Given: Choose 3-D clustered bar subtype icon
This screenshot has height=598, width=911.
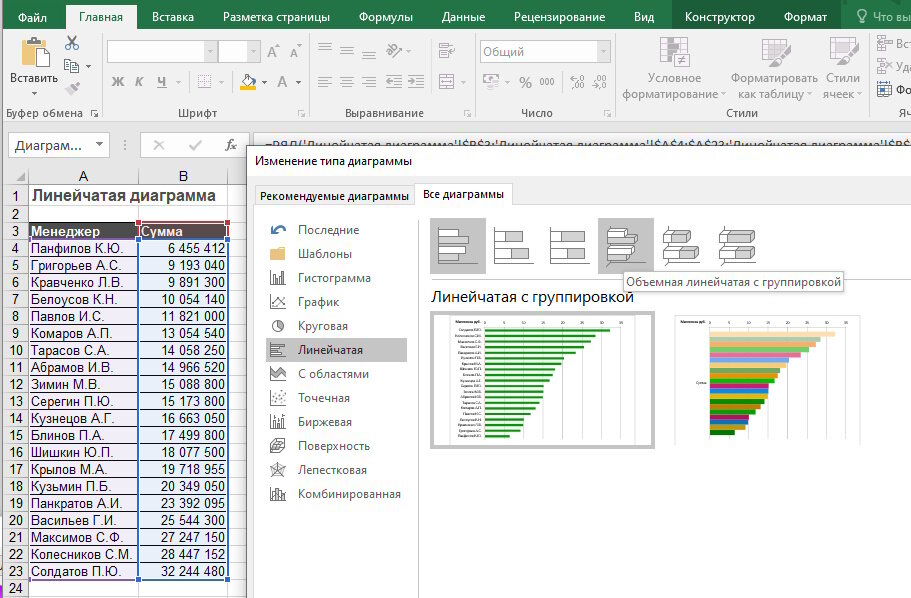Looking at the screenshot, I should (x=626, y=246).
